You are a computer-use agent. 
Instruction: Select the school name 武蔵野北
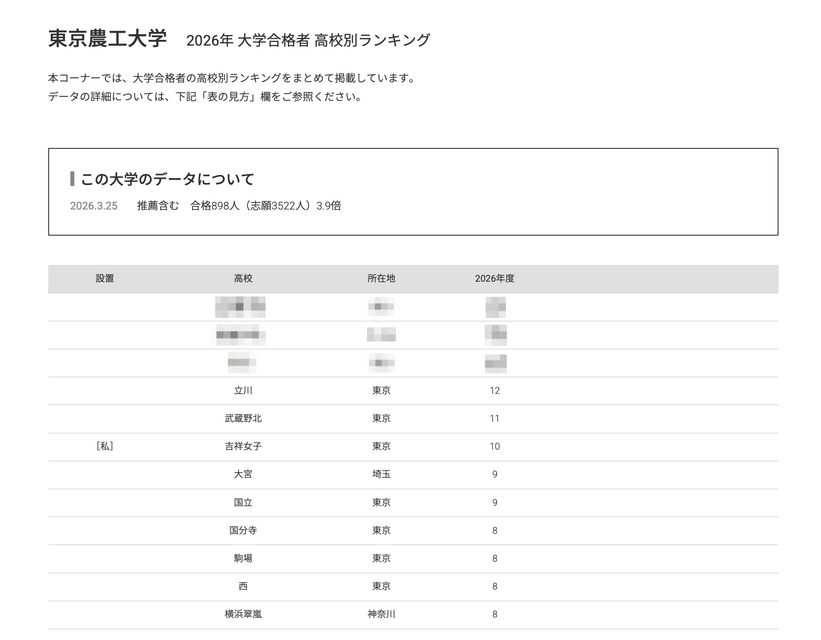[x=243, y=418]
